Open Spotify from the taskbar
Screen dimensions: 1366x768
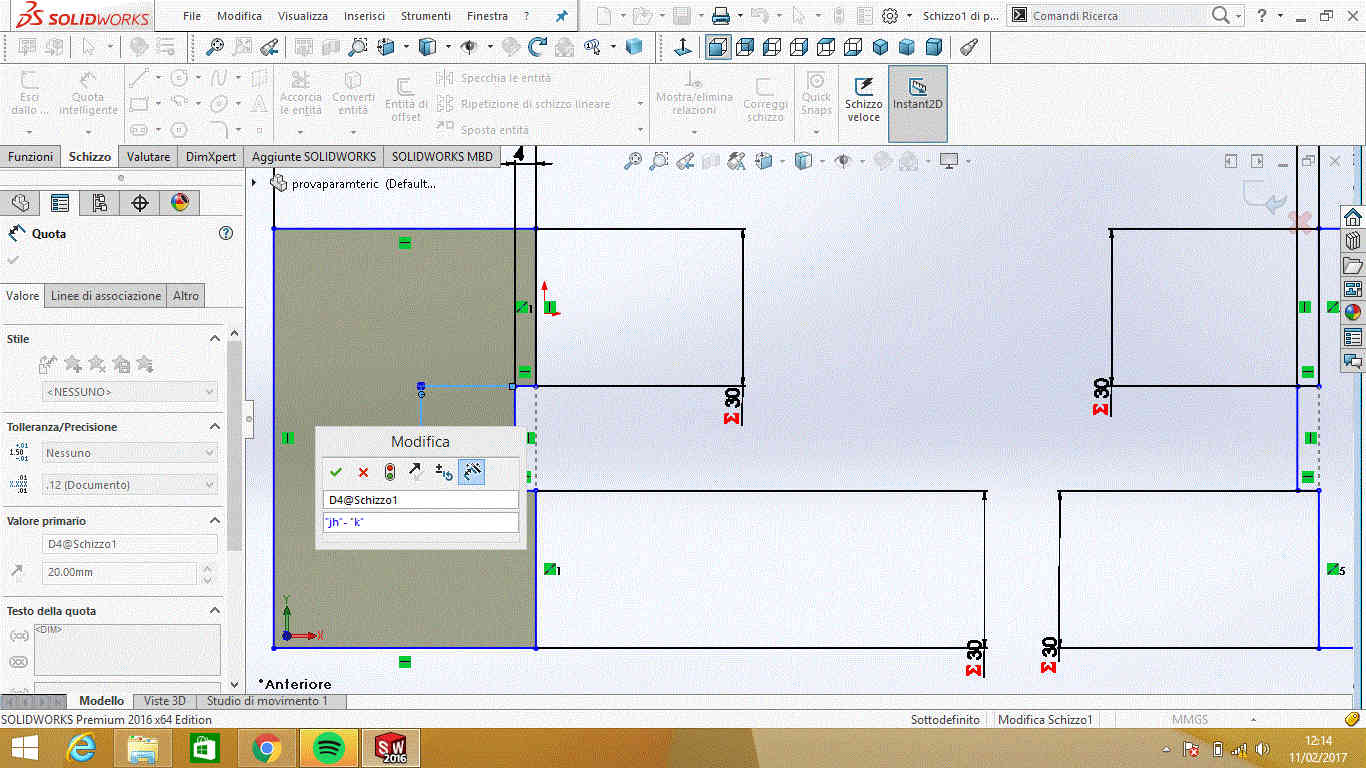[x=328, y=748]
